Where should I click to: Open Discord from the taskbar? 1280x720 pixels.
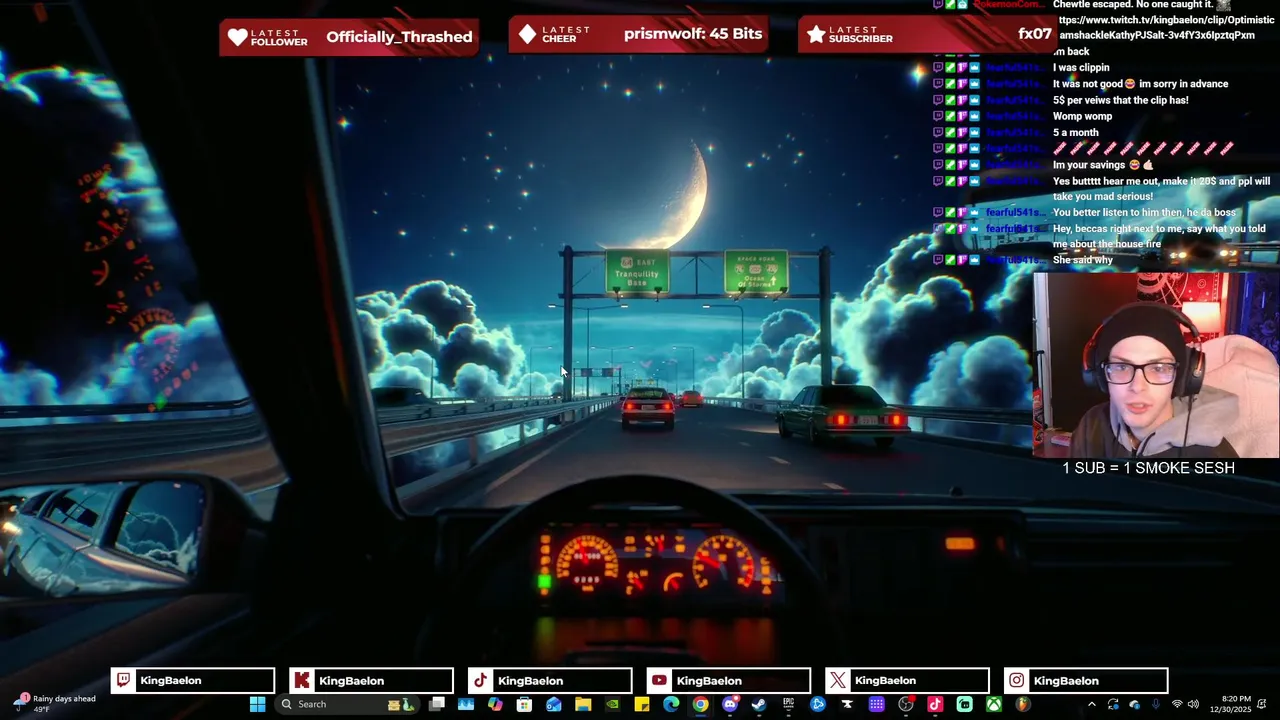[730, 704]
